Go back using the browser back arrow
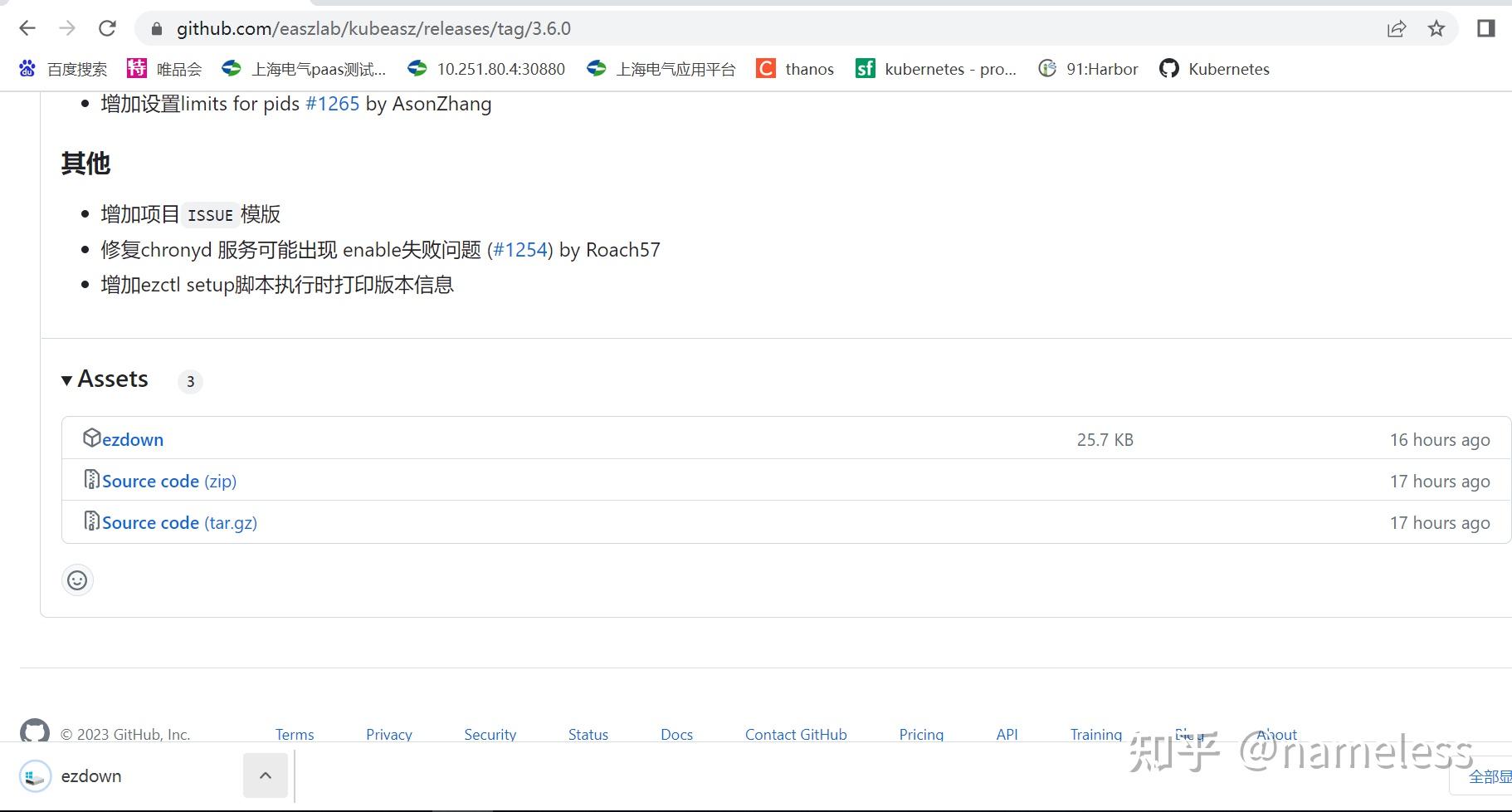 point(27,27)
